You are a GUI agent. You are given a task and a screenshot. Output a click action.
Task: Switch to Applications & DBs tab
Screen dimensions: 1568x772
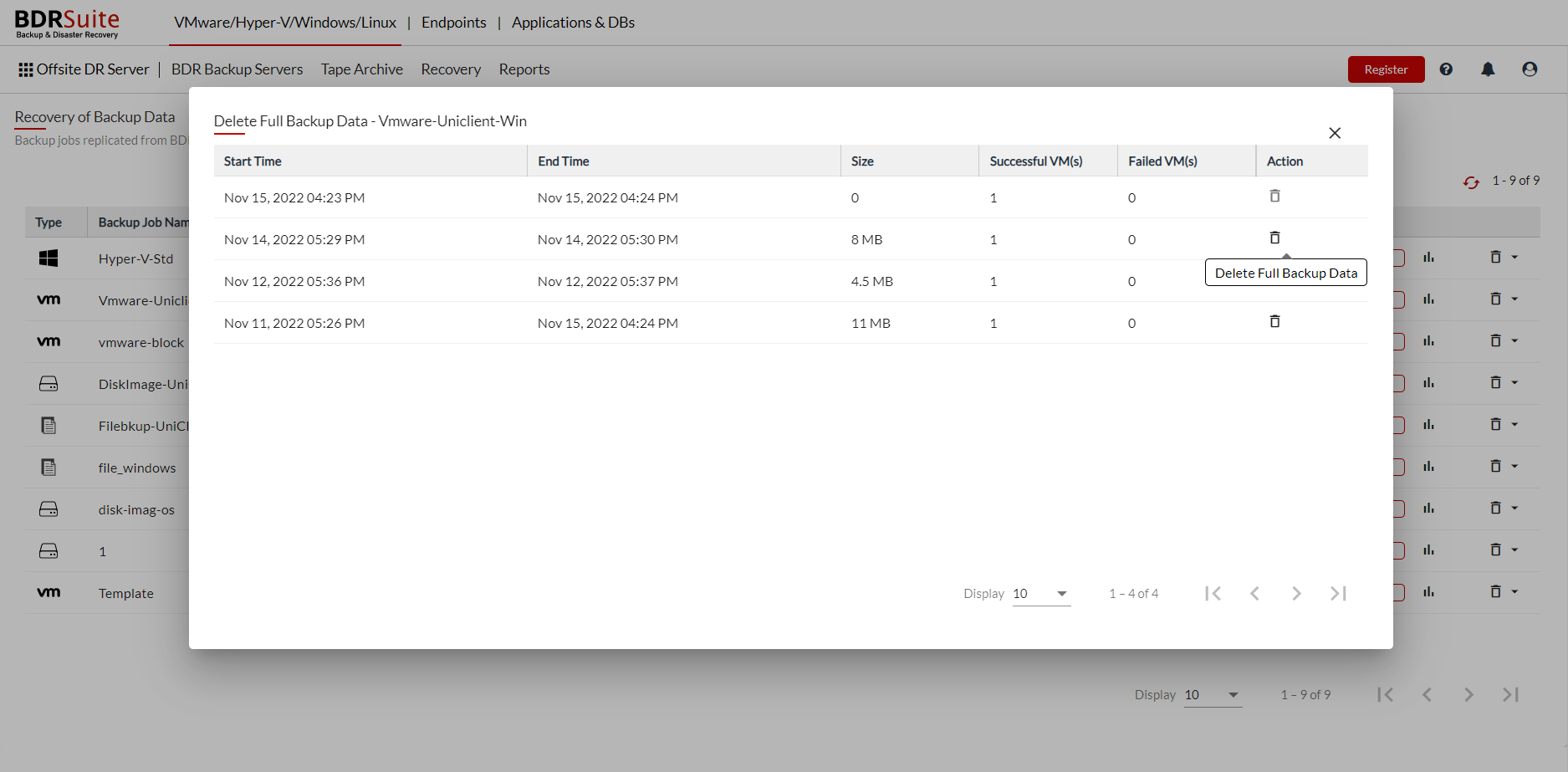[573, 23]
